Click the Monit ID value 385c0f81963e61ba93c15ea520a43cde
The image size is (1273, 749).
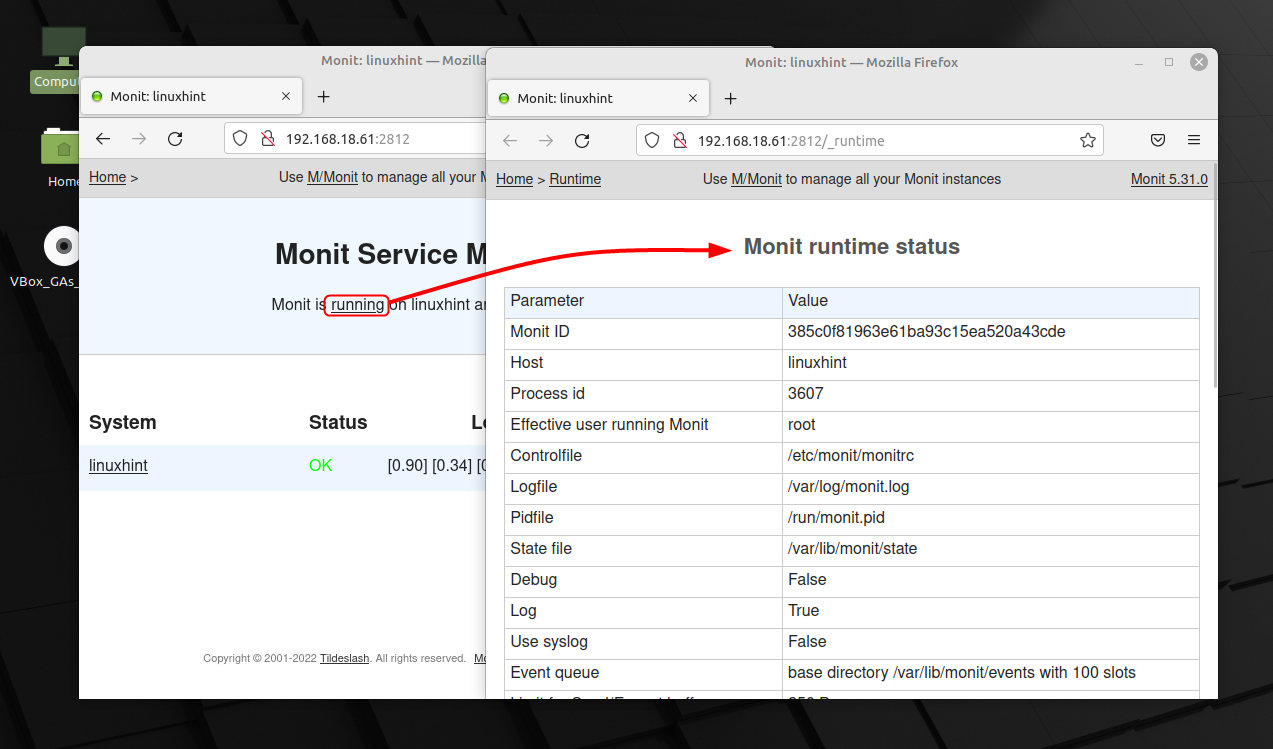[927, 332]
